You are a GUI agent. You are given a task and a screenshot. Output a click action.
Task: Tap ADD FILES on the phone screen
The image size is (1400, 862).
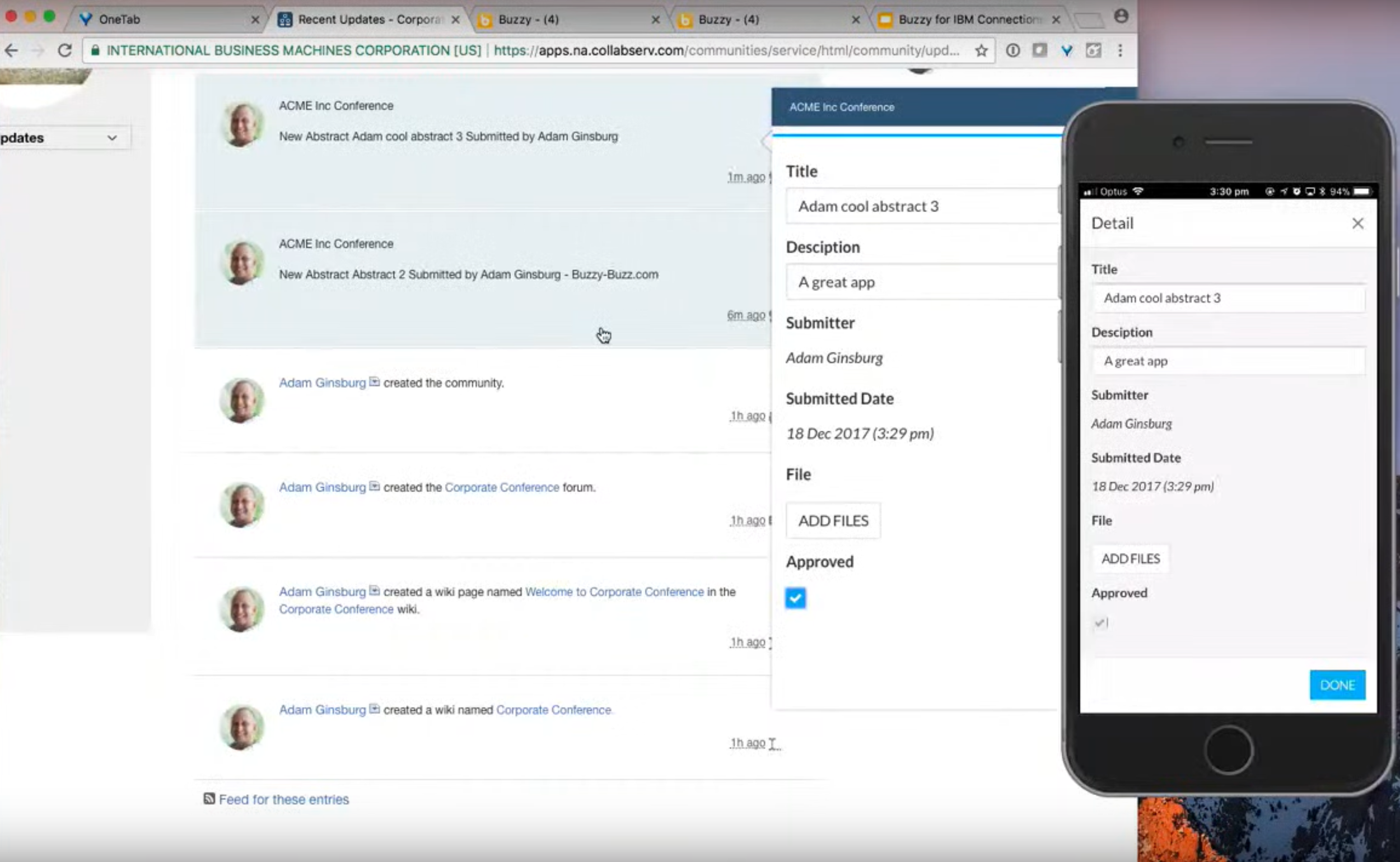pos(1131,558)
